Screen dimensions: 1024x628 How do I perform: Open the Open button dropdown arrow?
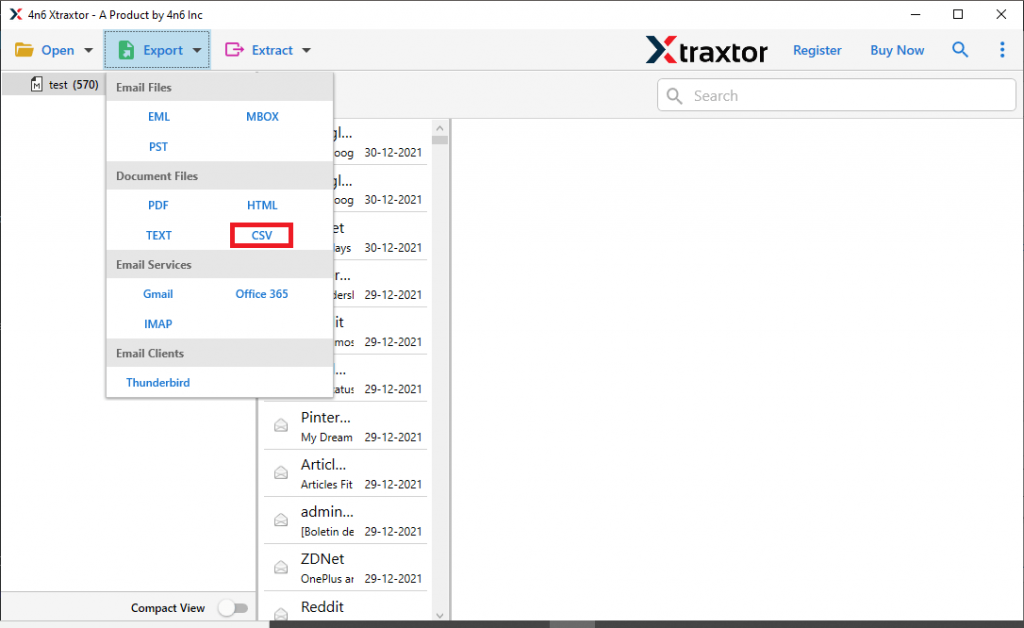click(x=88, y=49)
